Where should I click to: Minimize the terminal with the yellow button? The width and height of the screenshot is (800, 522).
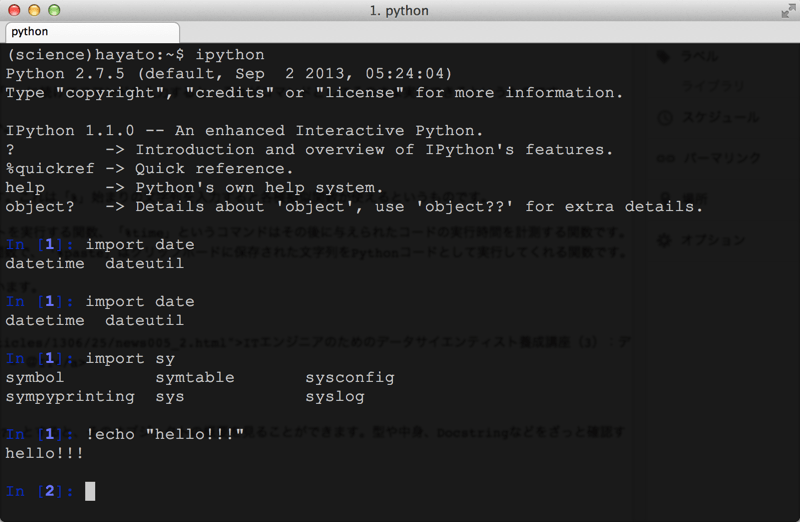pyautogui.click(x=34, y=10)
